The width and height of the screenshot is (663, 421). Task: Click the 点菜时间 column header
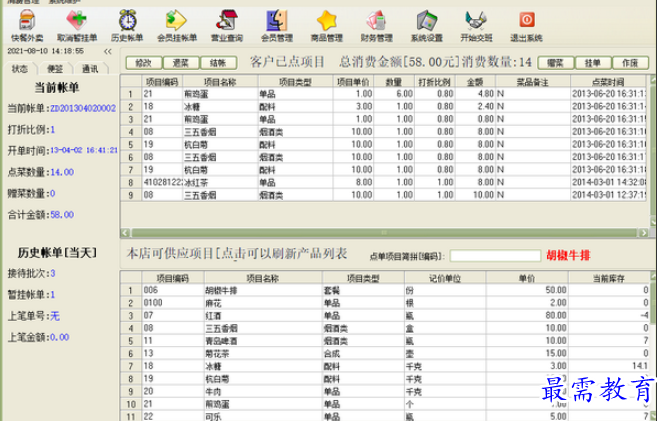pos(608,82)
